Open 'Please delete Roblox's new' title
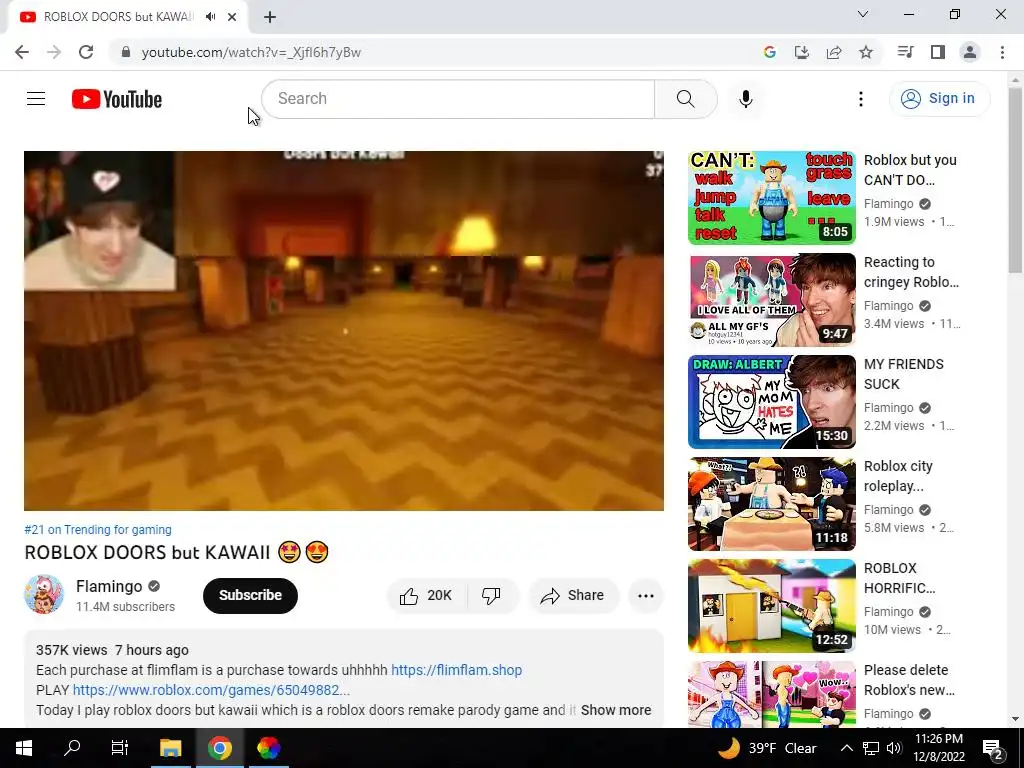This screenshot has width=1024, height=768. click(x=909, y=680)
